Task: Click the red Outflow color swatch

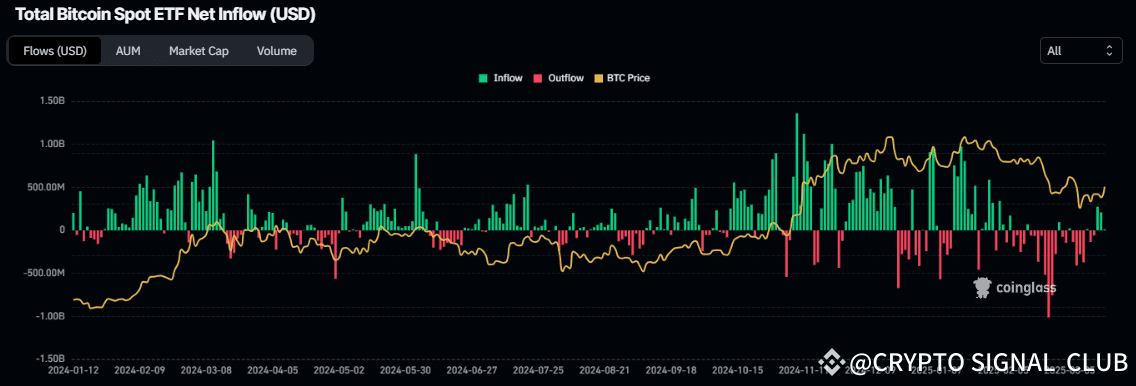Action: pyautogui.click(x=538, y=77)
